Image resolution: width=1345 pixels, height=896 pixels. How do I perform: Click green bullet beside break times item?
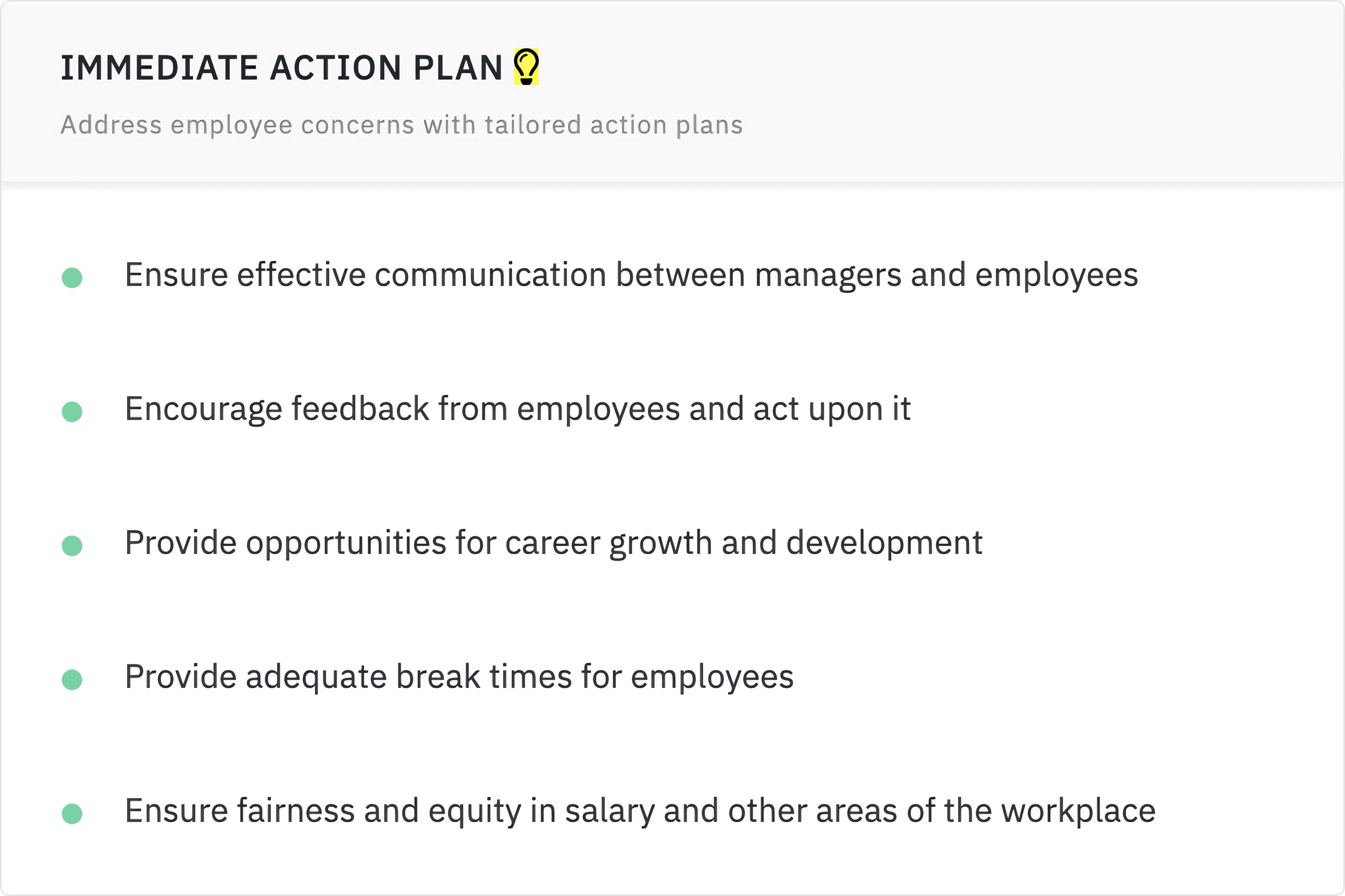point(72,679)
